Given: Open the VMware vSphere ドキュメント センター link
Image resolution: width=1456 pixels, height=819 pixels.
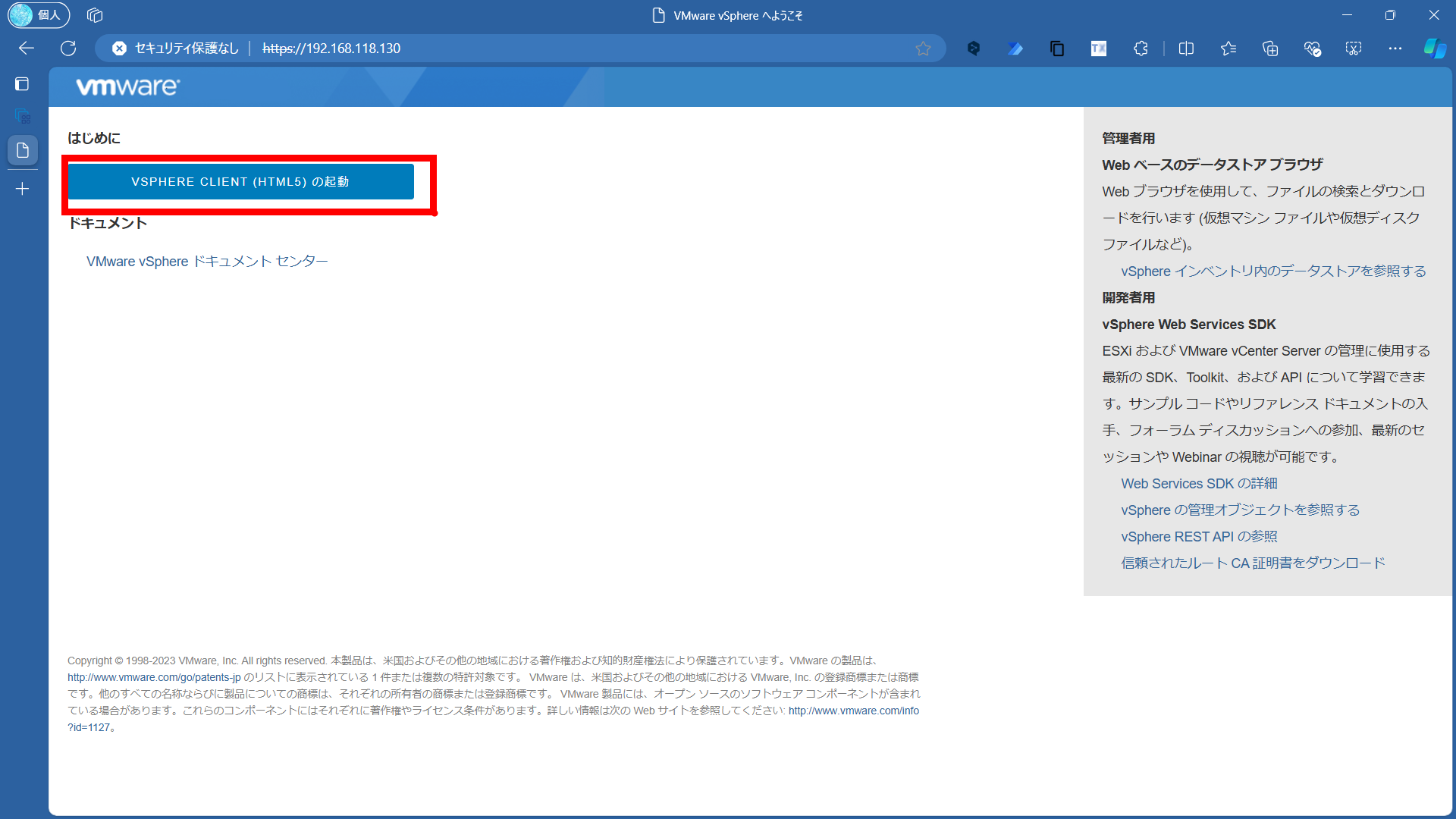Looking at the screenshot, I should tap(207, 262).
